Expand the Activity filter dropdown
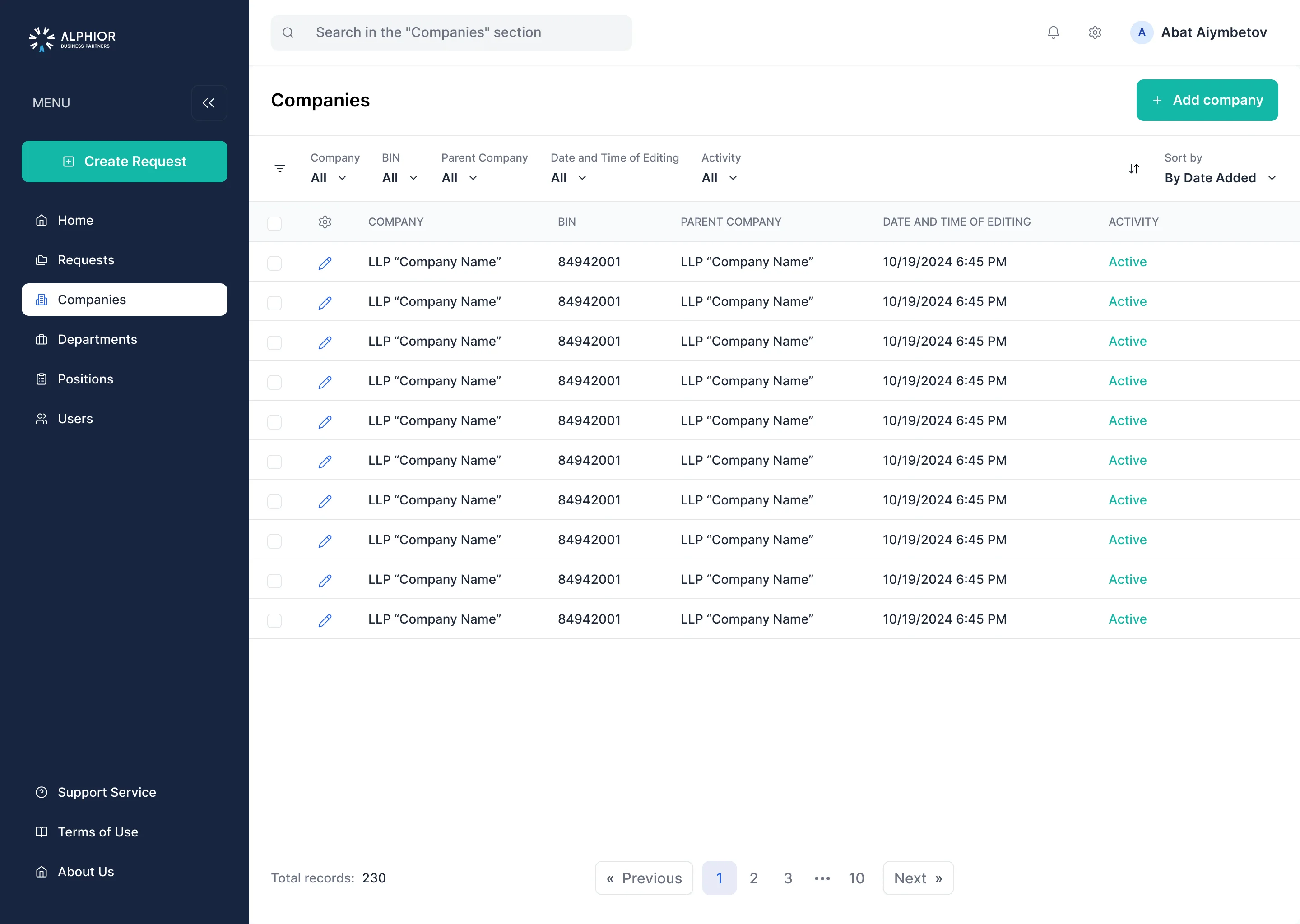This screenshot has width=1300, height=924. [720, 178]
